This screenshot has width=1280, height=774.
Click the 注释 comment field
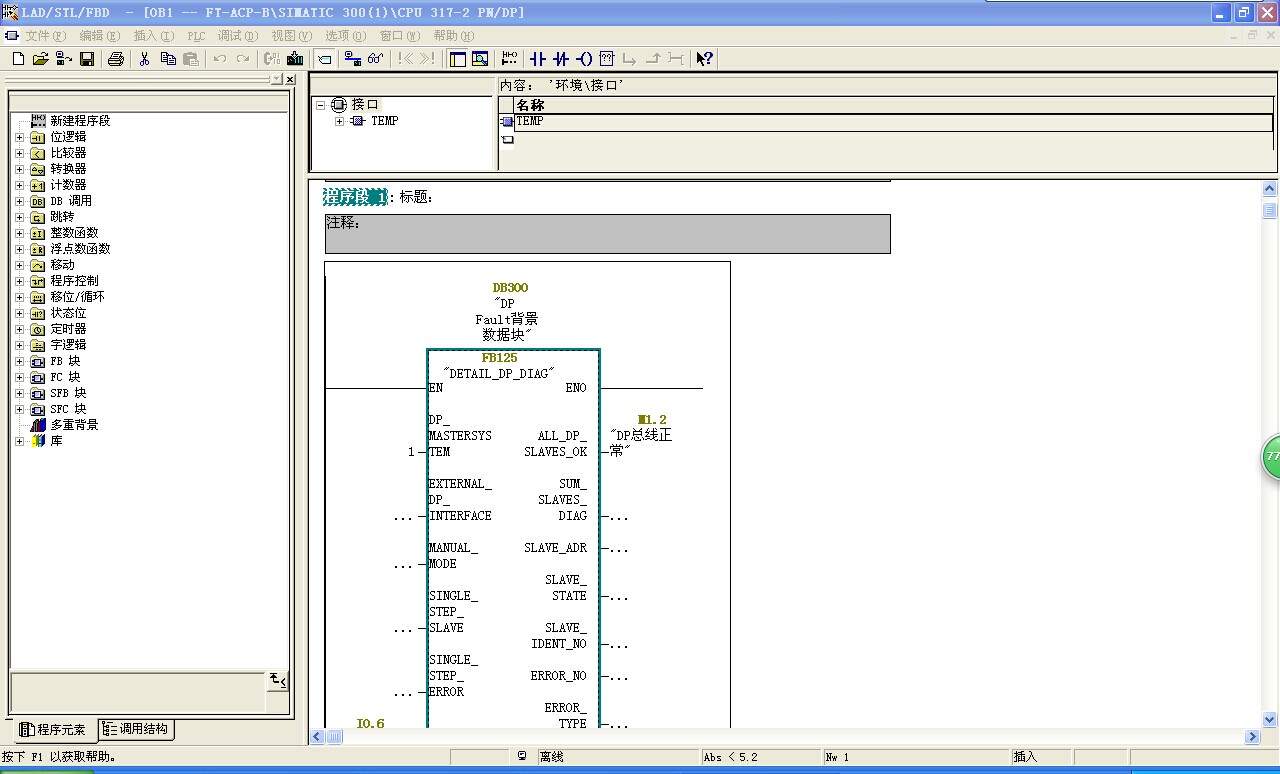click(607, 233)
